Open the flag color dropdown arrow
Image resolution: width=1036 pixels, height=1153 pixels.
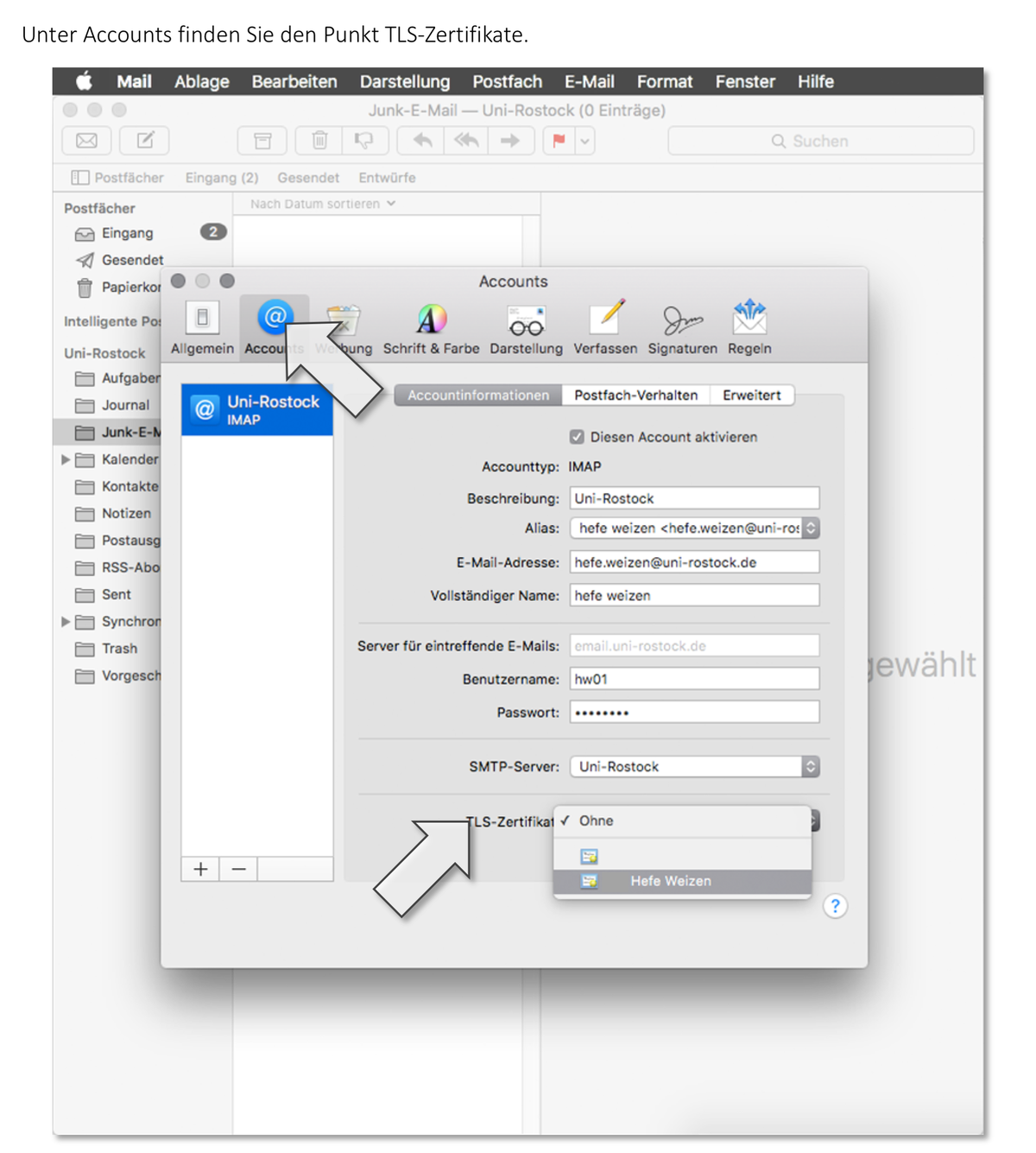click(585, 140)
